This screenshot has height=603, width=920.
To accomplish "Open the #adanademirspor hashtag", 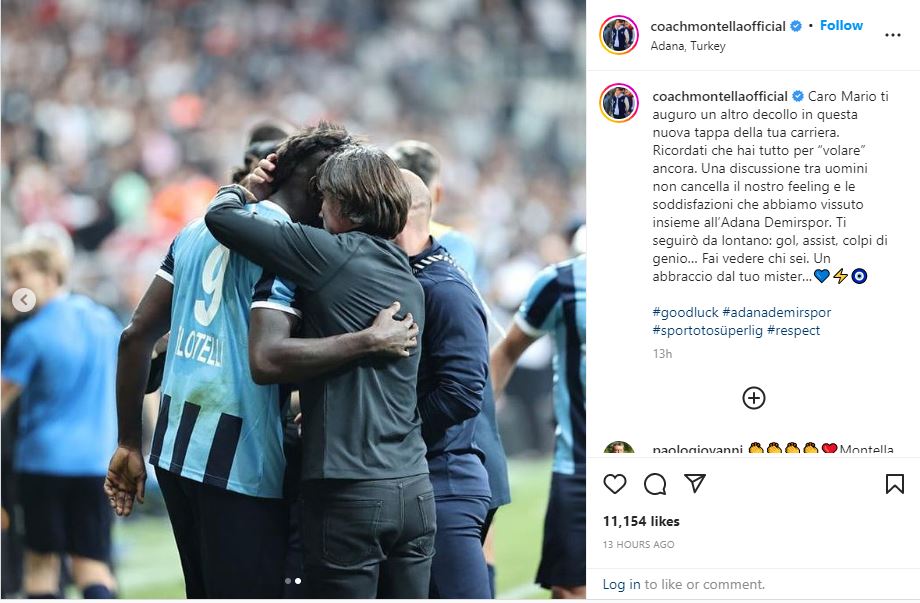I will click(776, 312).
